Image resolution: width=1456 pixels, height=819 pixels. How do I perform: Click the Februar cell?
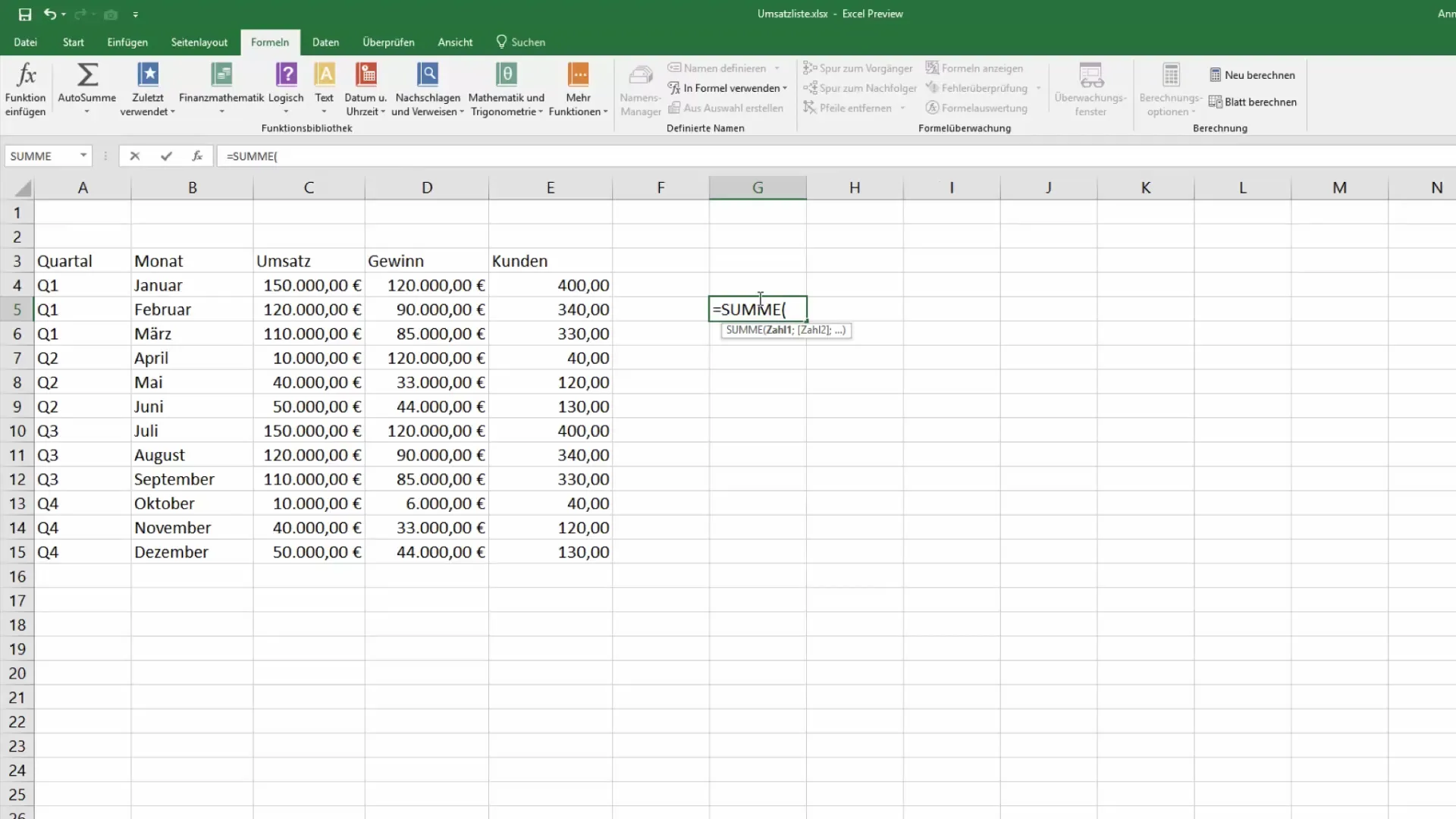tap(192, 309)
